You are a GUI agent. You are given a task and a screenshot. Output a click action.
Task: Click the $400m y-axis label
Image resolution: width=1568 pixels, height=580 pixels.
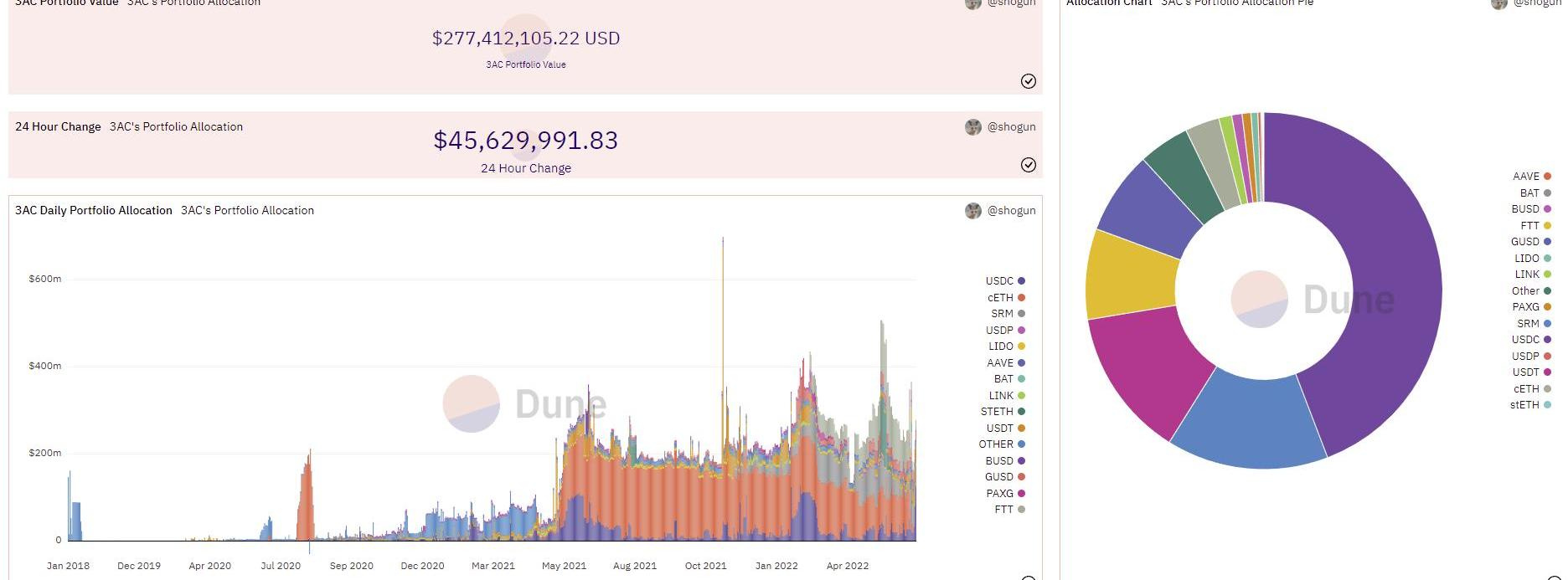pos(45,366)
